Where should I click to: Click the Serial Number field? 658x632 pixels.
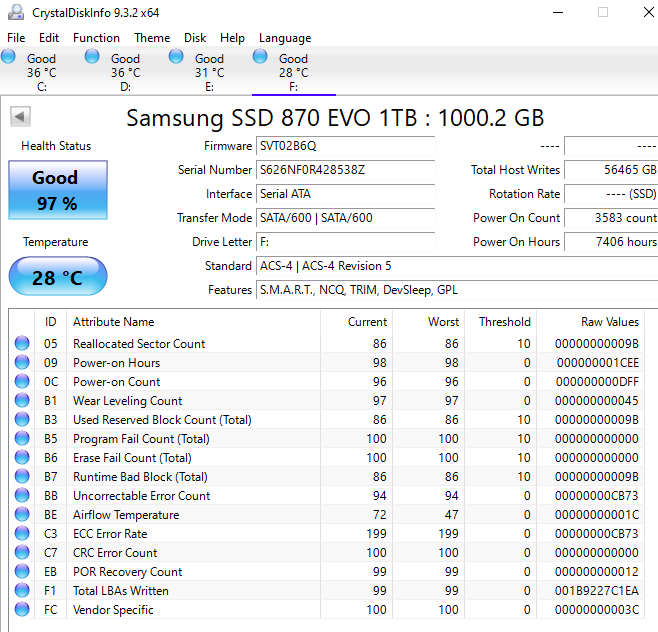345,170
